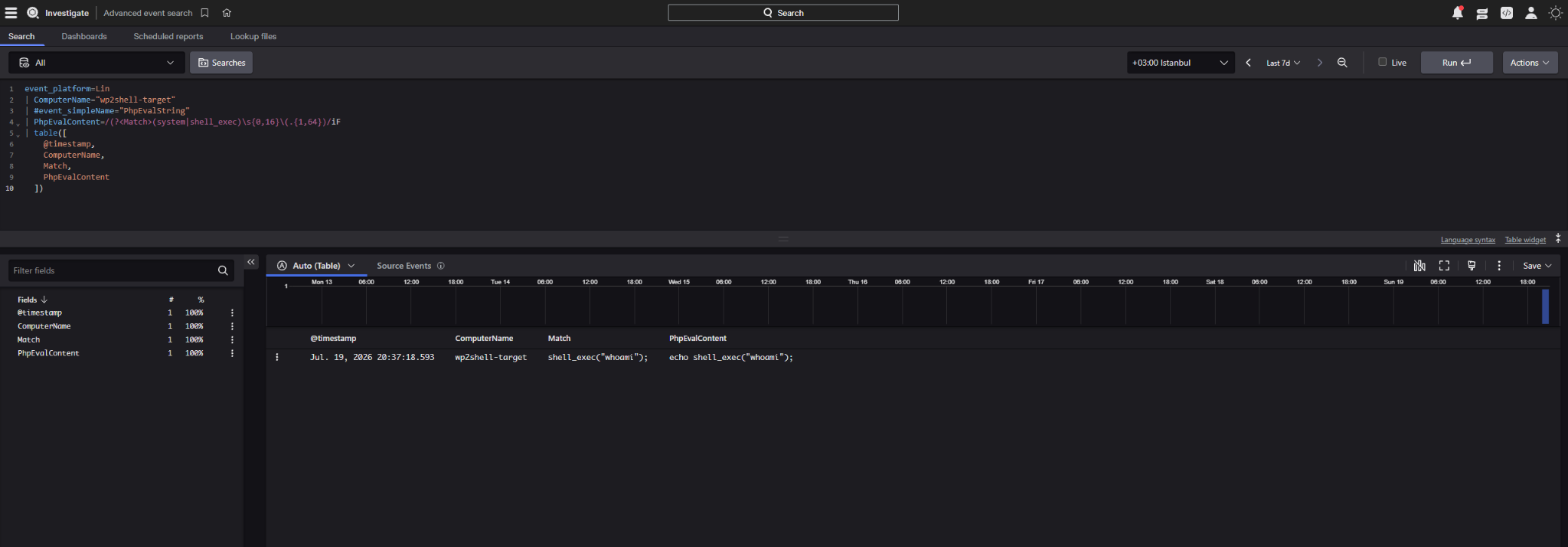Open the All repositories dropdown
The image size is (1568, 547).
[96, 63]
